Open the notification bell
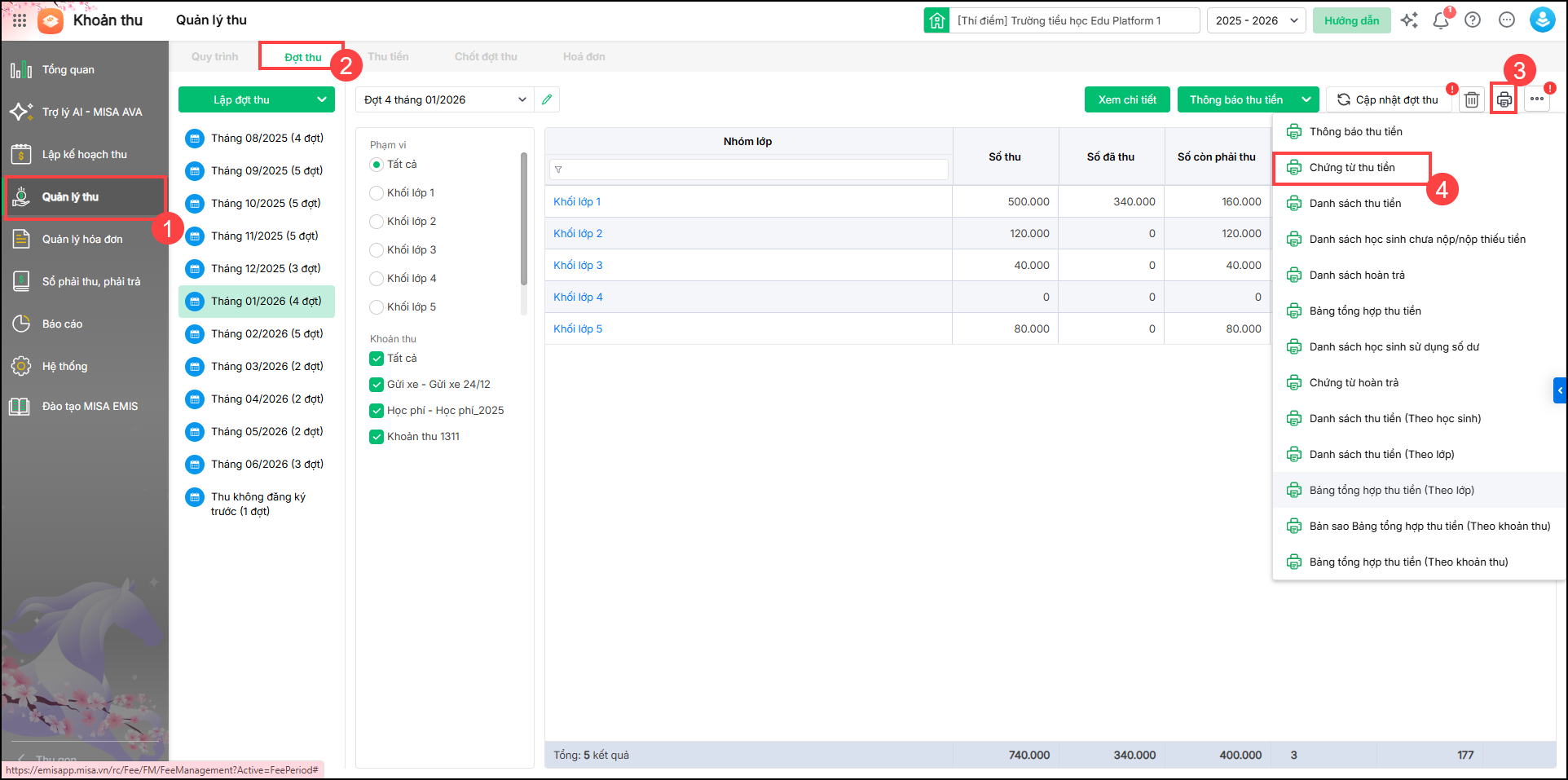The height and width of the screenshot is (780, 1568). [x=1440, y=20]
